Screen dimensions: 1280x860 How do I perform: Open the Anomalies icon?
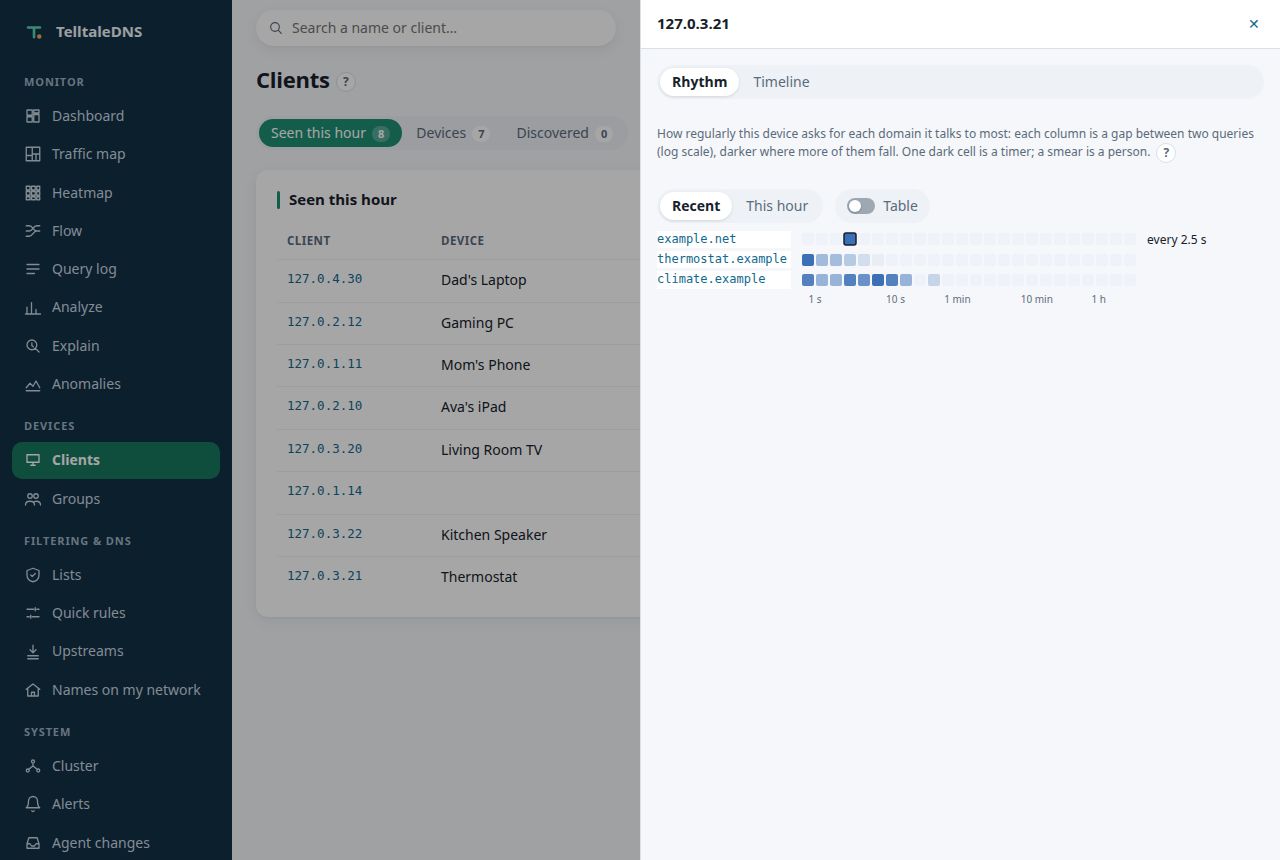point(33,384)
